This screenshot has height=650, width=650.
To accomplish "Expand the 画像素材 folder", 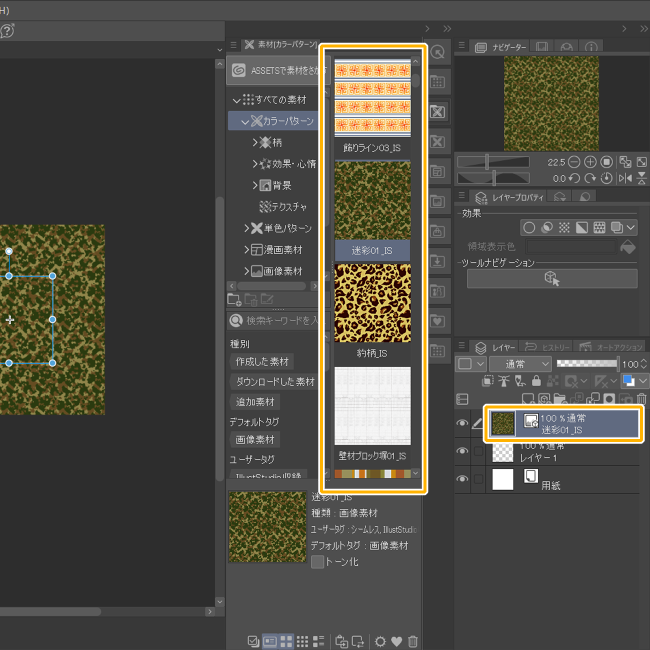I will click(x=247, y=271).
